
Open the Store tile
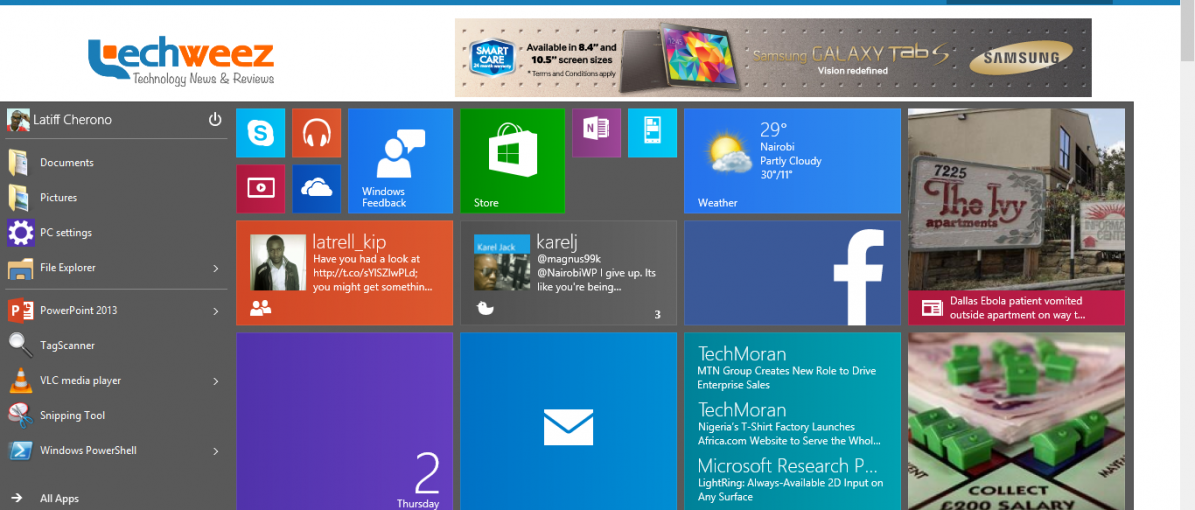click(512, 161)
